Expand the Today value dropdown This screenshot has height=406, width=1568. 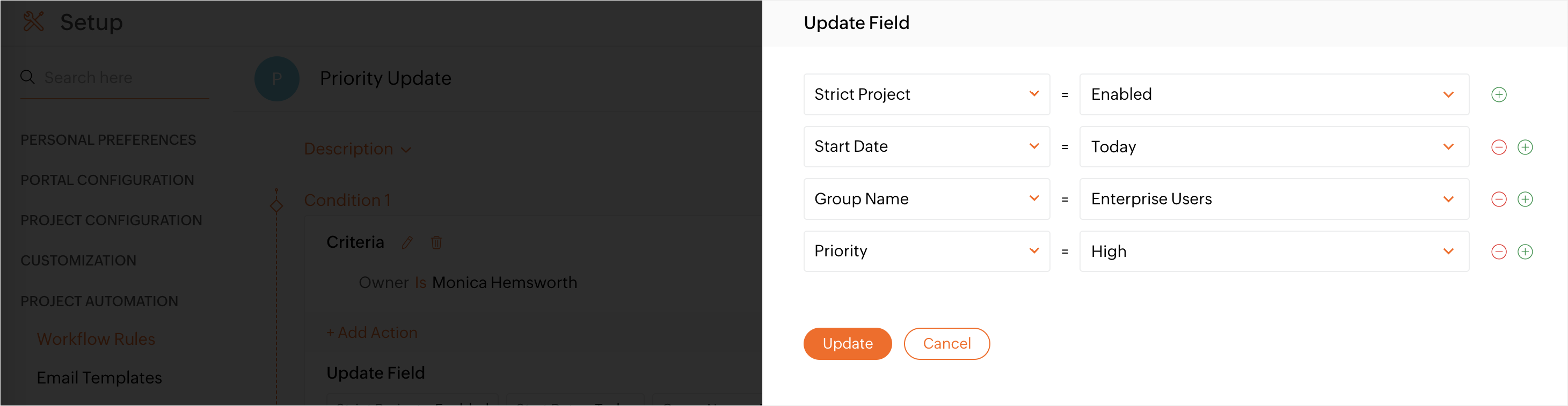click(1273, 147)
